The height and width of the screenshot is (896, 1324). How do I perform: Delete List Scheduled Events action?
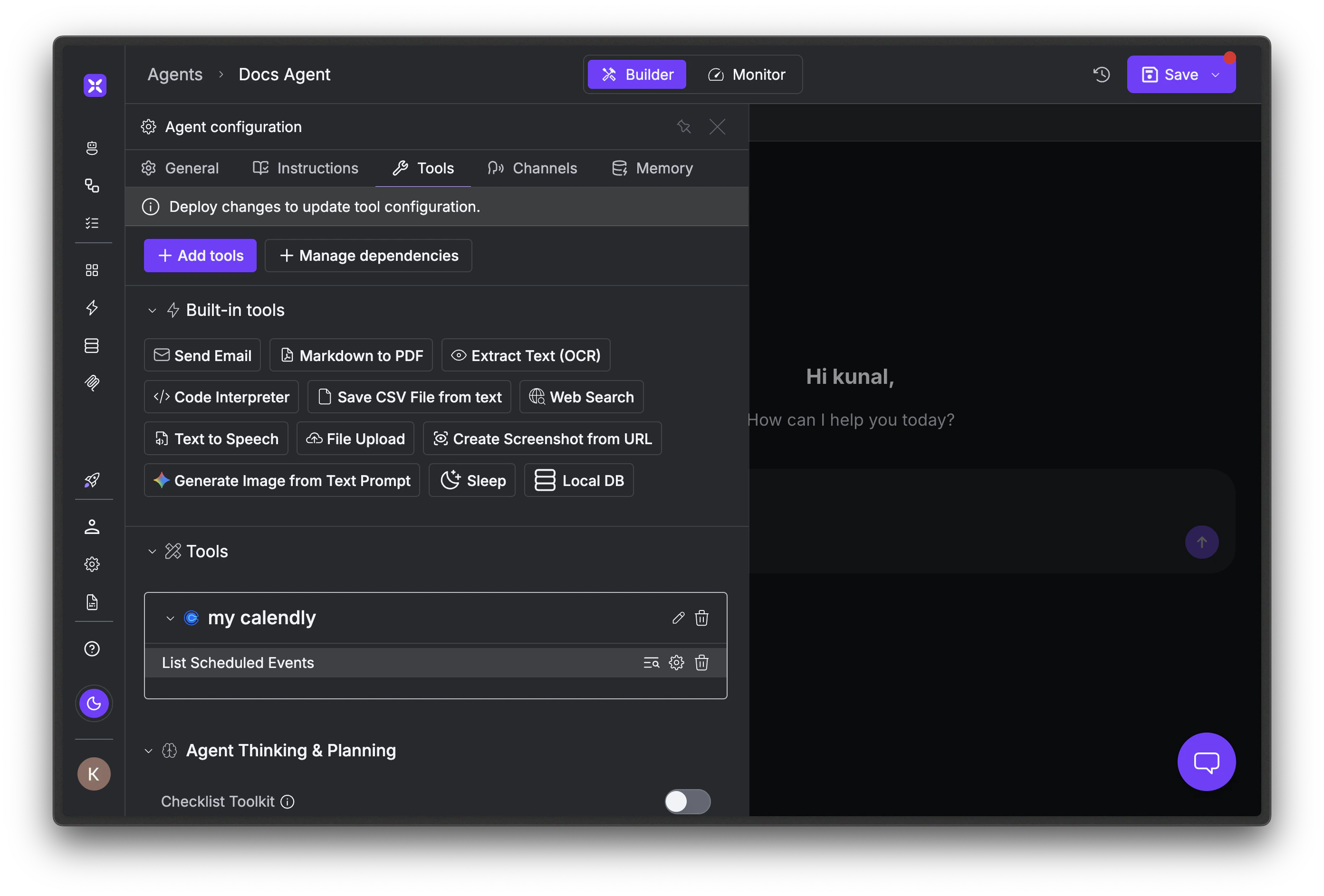click(702, 662)
